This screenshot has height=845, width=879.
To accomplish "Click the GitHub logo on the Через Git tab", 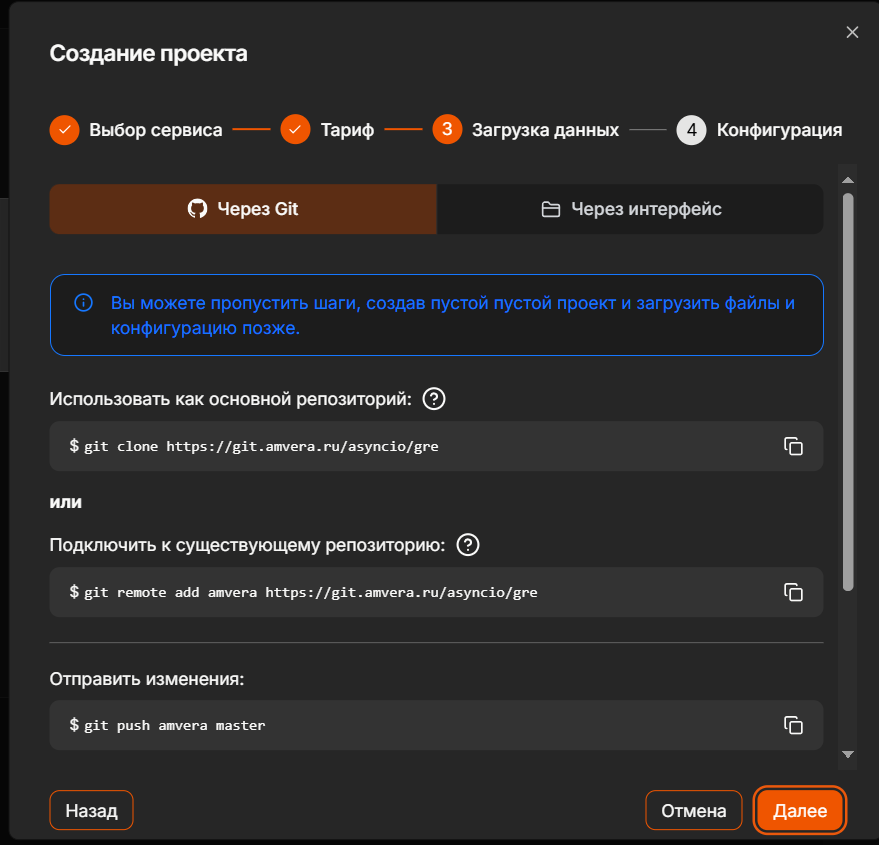I will (x=198, y=209).
